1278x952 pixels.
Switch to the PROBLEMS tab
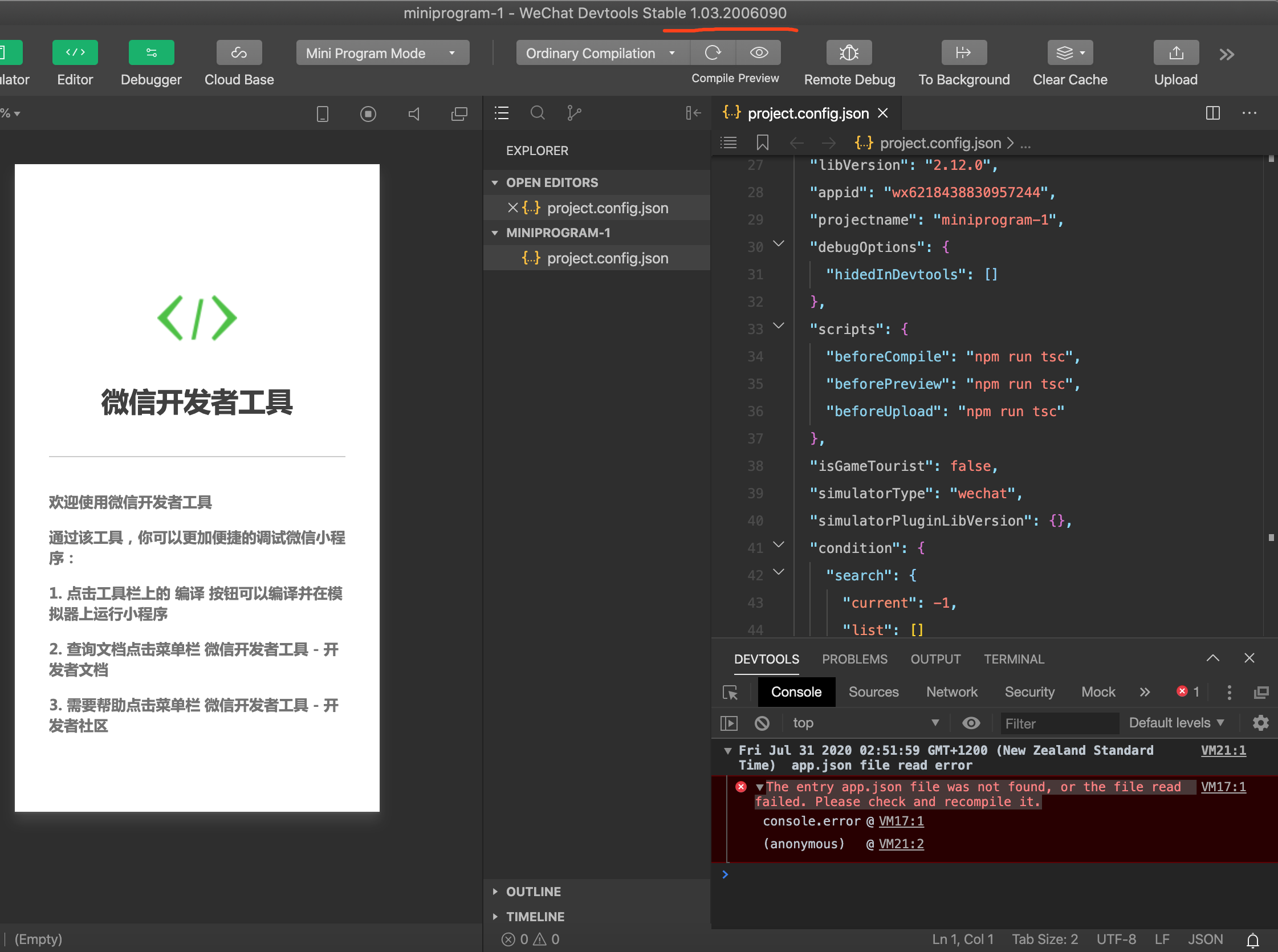(x=854, y=658)
